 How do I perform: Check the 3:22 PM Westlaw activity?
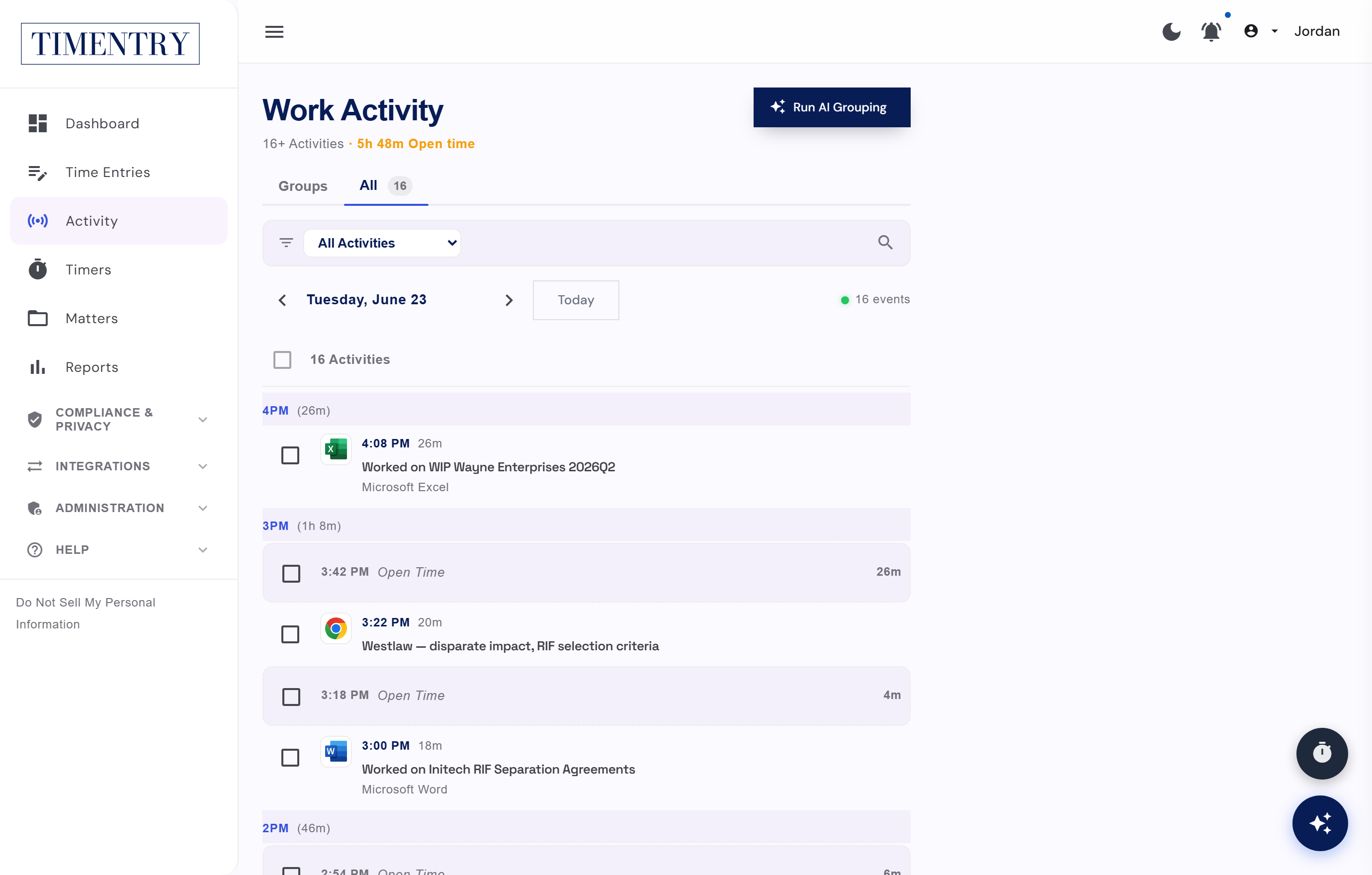[291, 634]
